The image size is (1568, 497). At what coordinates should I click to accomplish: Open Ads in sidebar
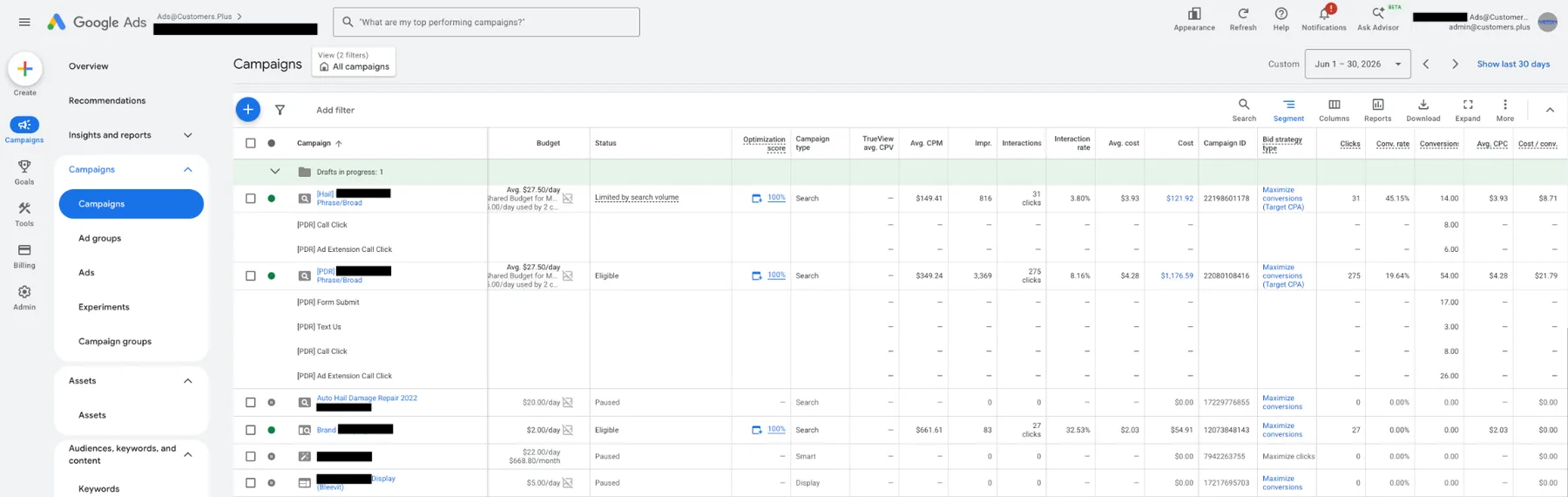86,272
